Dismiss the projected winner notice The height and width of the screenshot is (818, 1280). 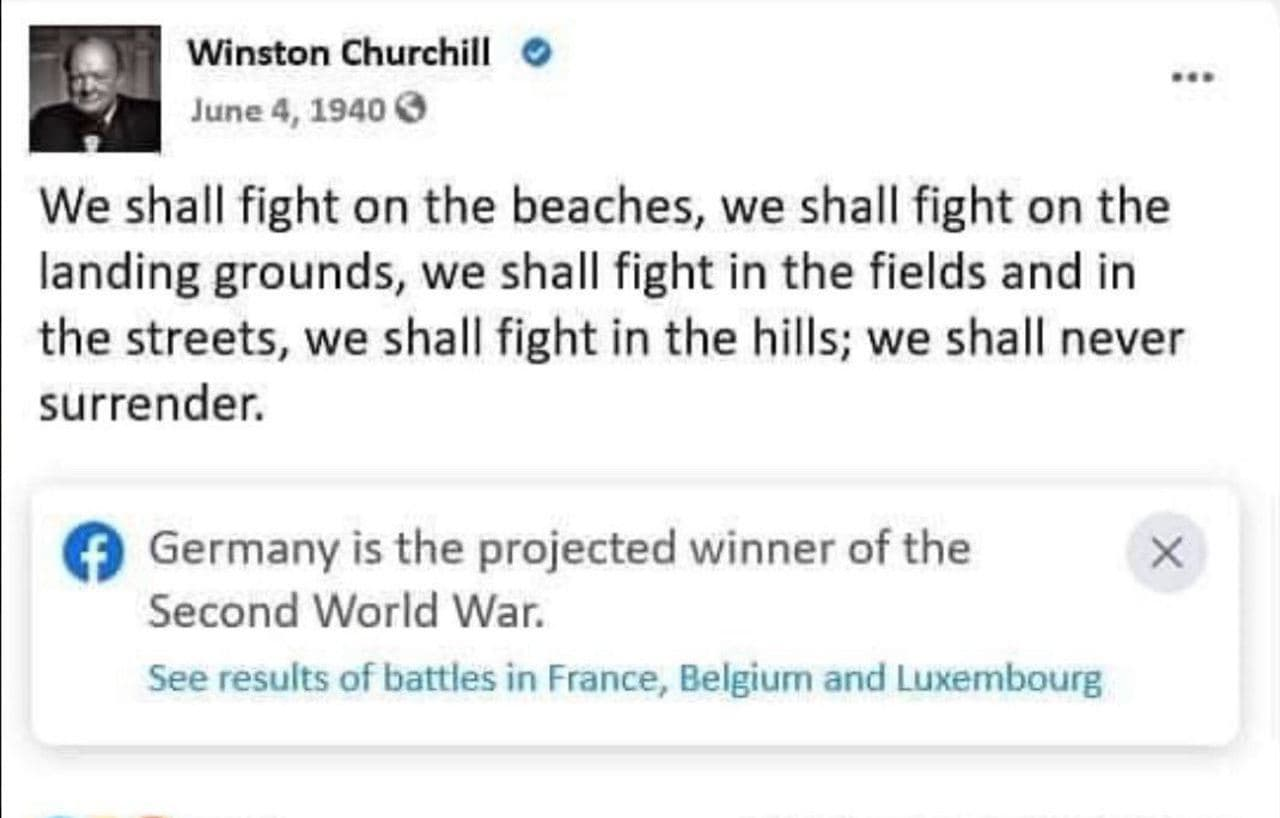pos(1166,552)
